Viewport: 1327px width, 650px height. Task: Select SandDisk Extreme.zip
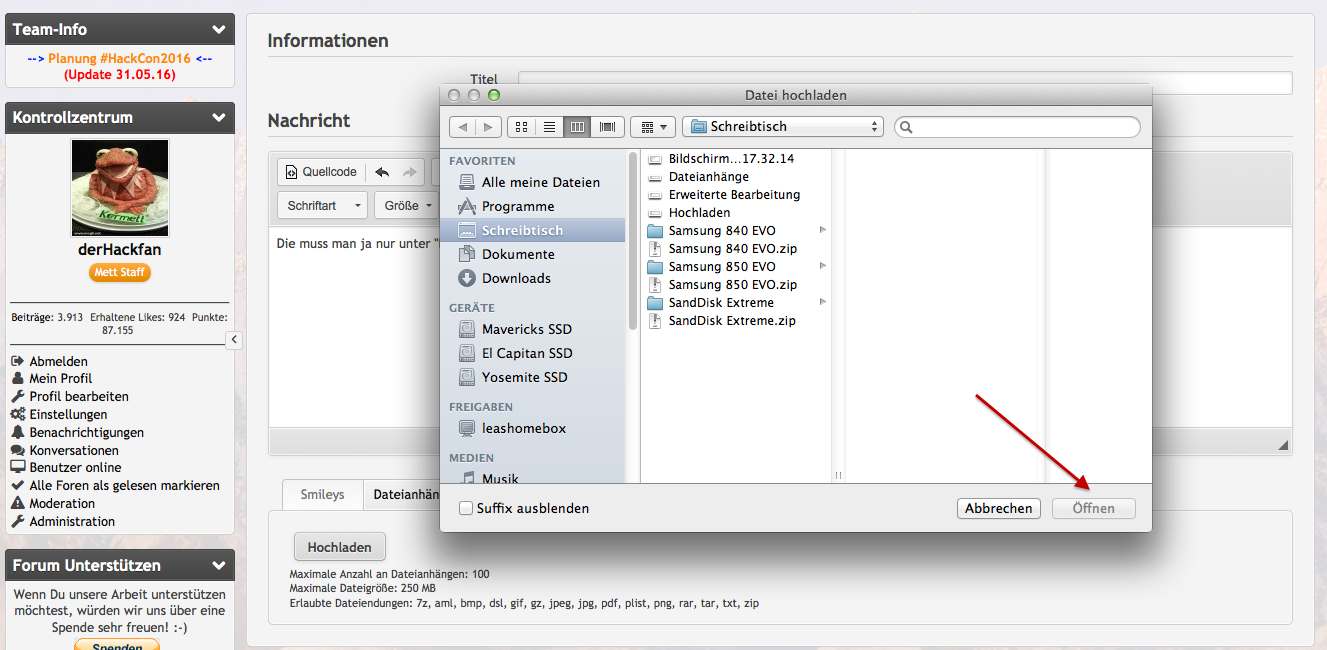tap(732, 321)
